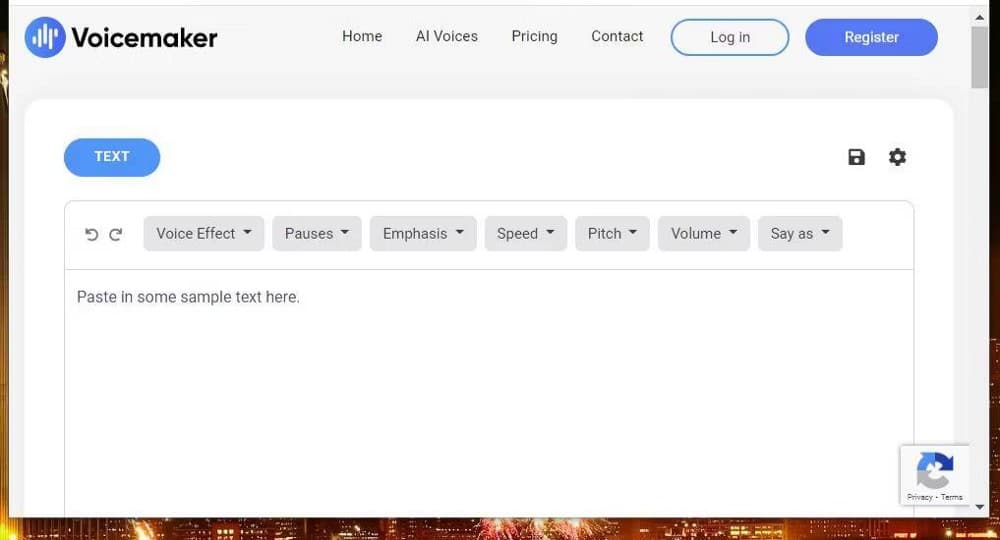Viewport: 1000px width, 540px height.
Task: Open the Say as dropdown
Action: 800,233
